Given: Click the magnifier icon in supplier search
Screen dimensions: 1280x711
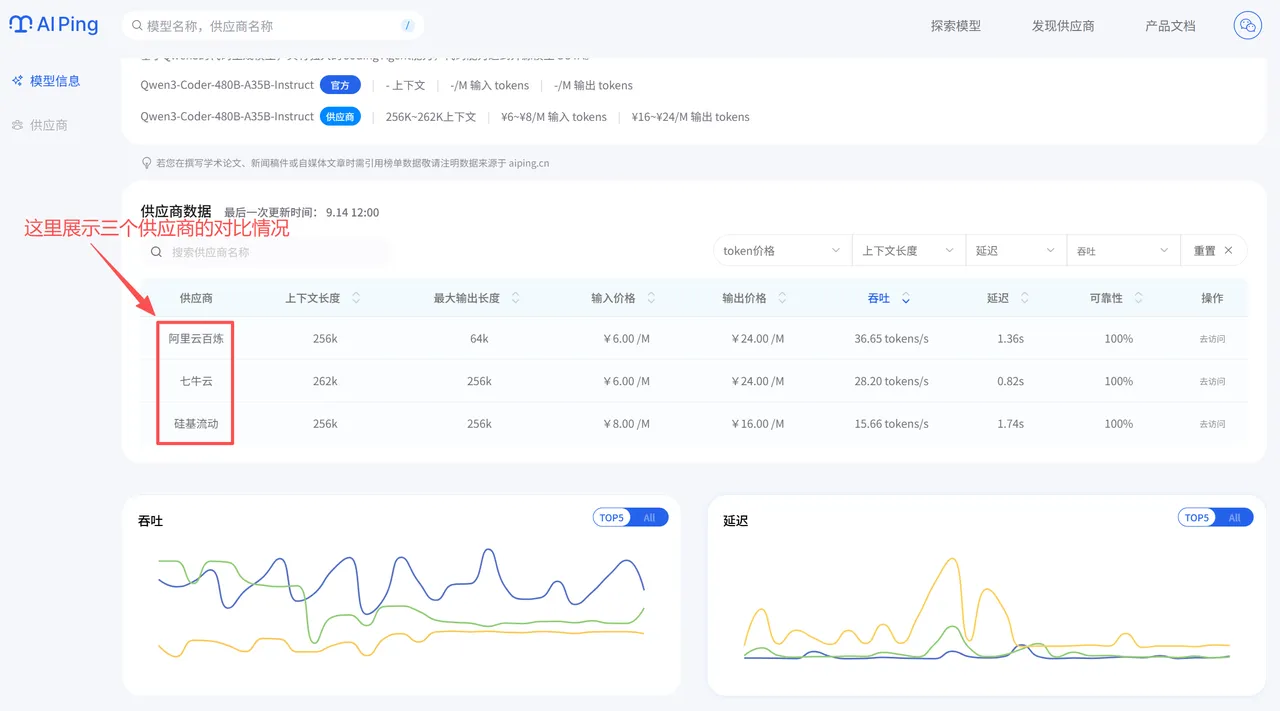Looking at the screenshot, I should (157, 252).
